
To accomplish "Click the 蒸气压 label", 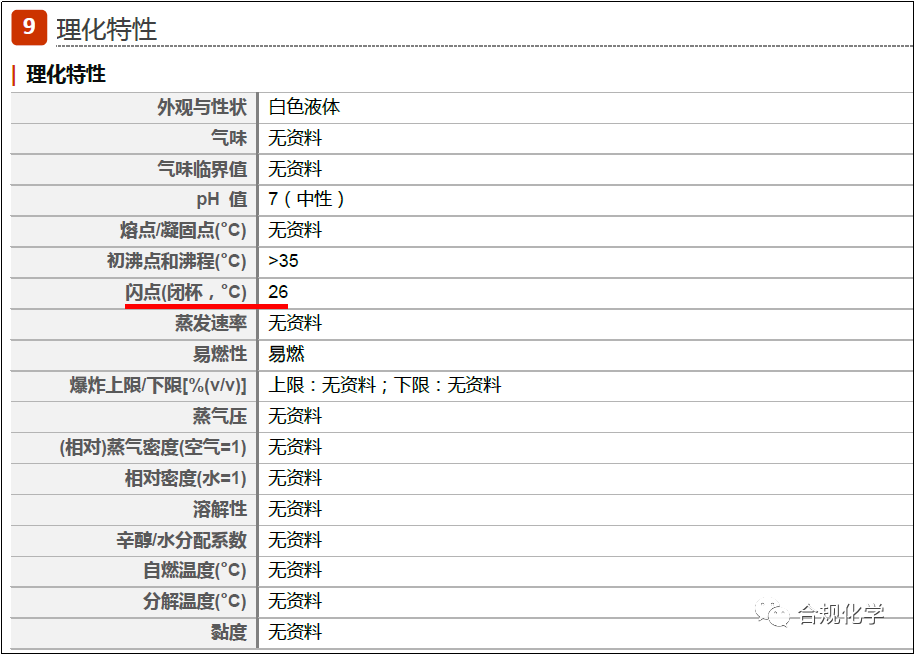I will point(220,416).
